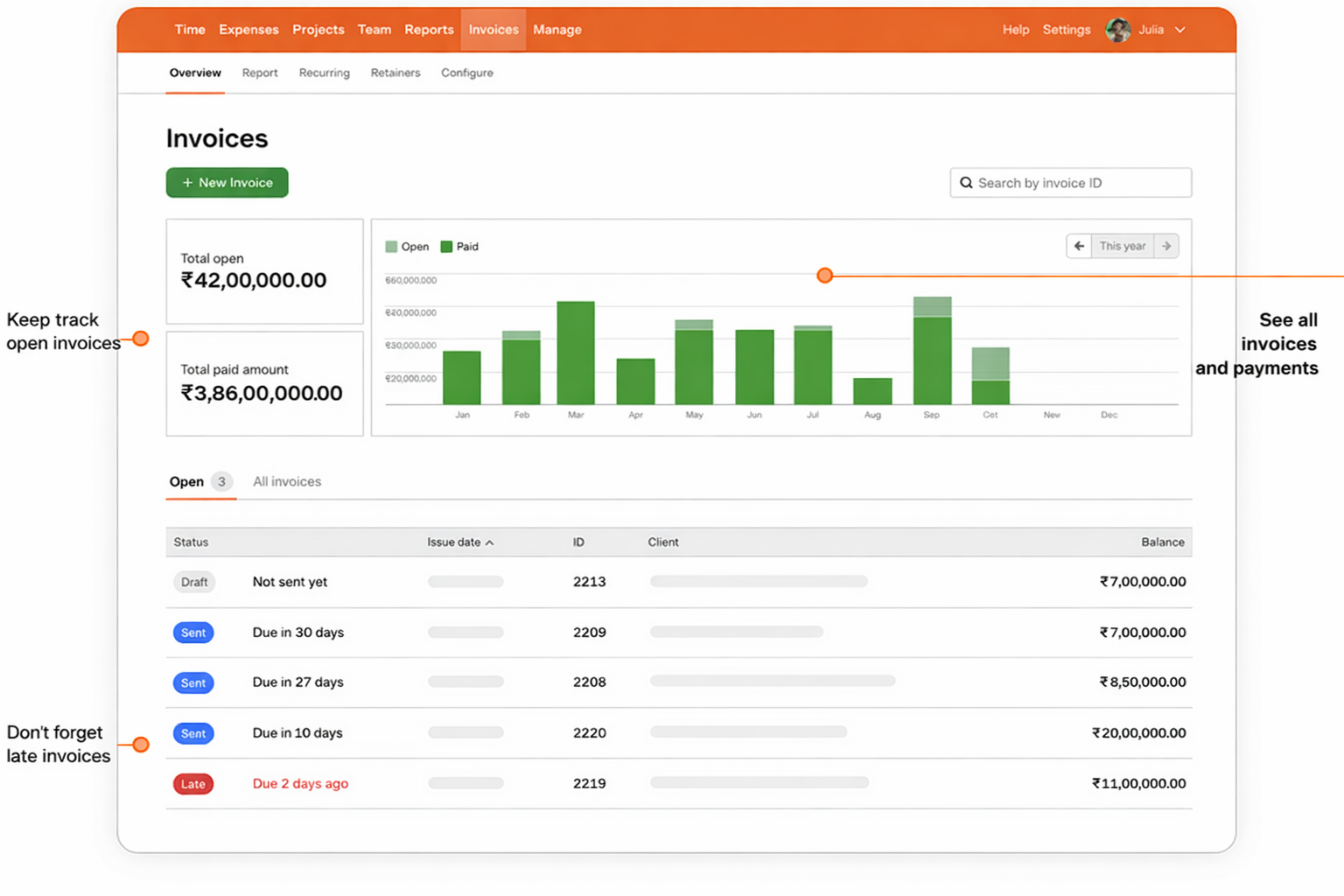Open the Retainers sub-tab

395,73
